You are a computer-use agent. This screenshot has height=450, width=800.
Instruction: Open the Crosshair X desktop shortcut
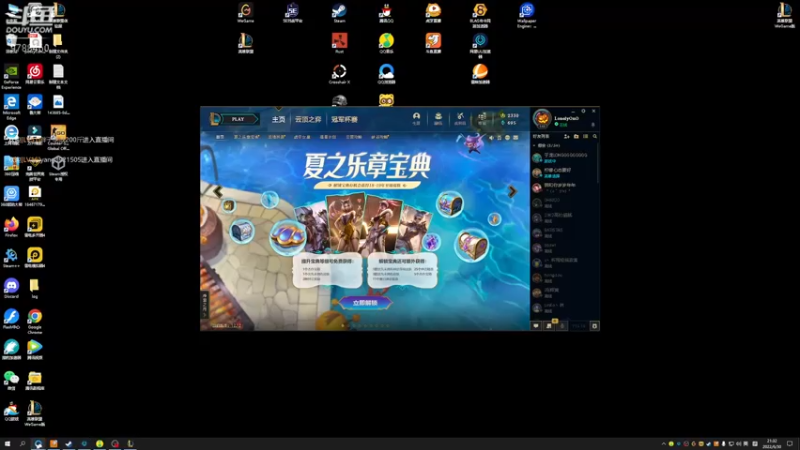[339, 73]
